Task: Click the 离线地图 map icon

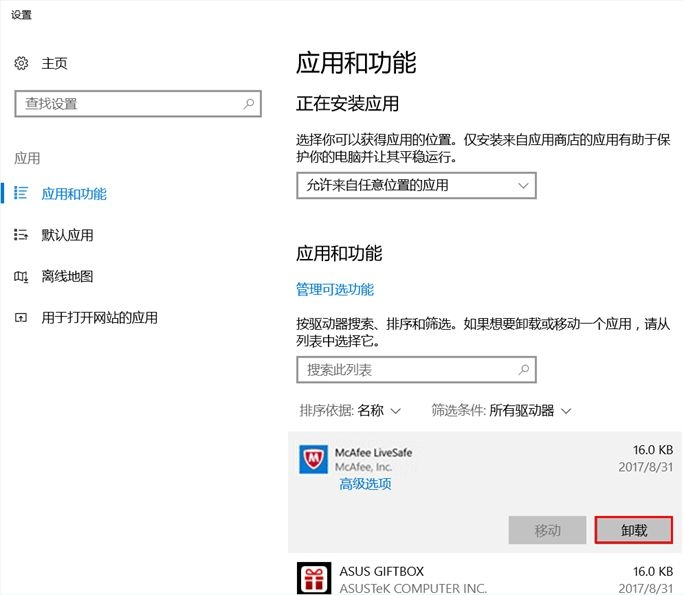Action: point(21,276)
